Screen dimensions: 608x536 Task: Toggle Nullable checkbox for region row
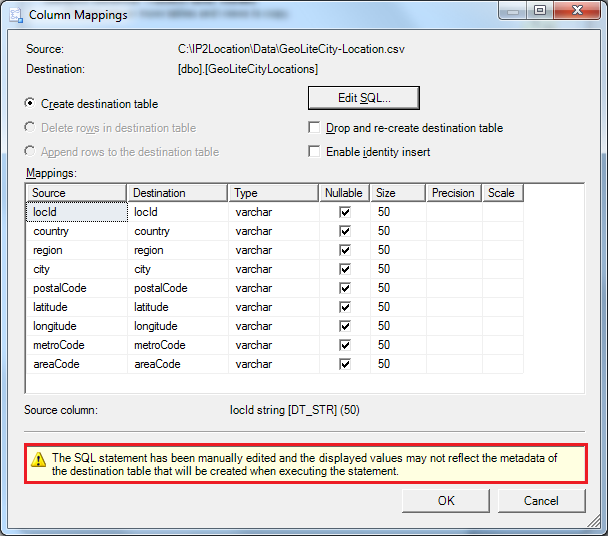click(345, 250)
